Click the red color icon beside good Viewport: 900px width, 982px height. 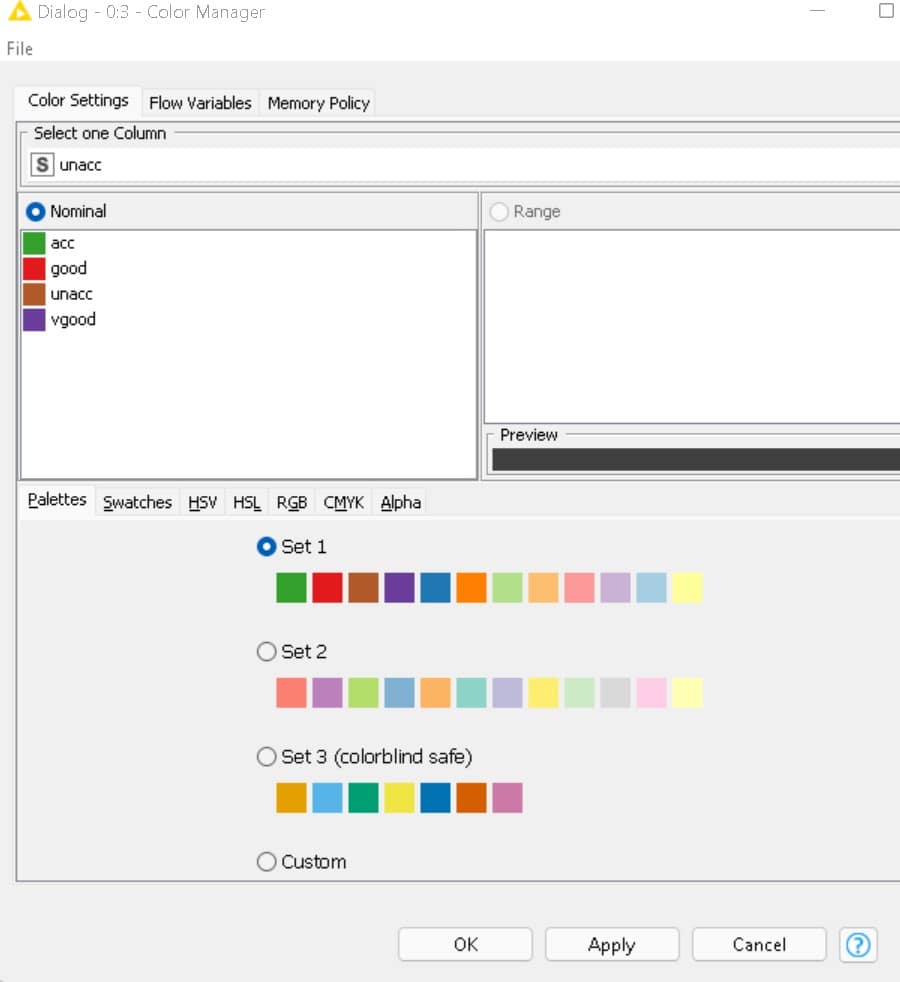(34, 269)
